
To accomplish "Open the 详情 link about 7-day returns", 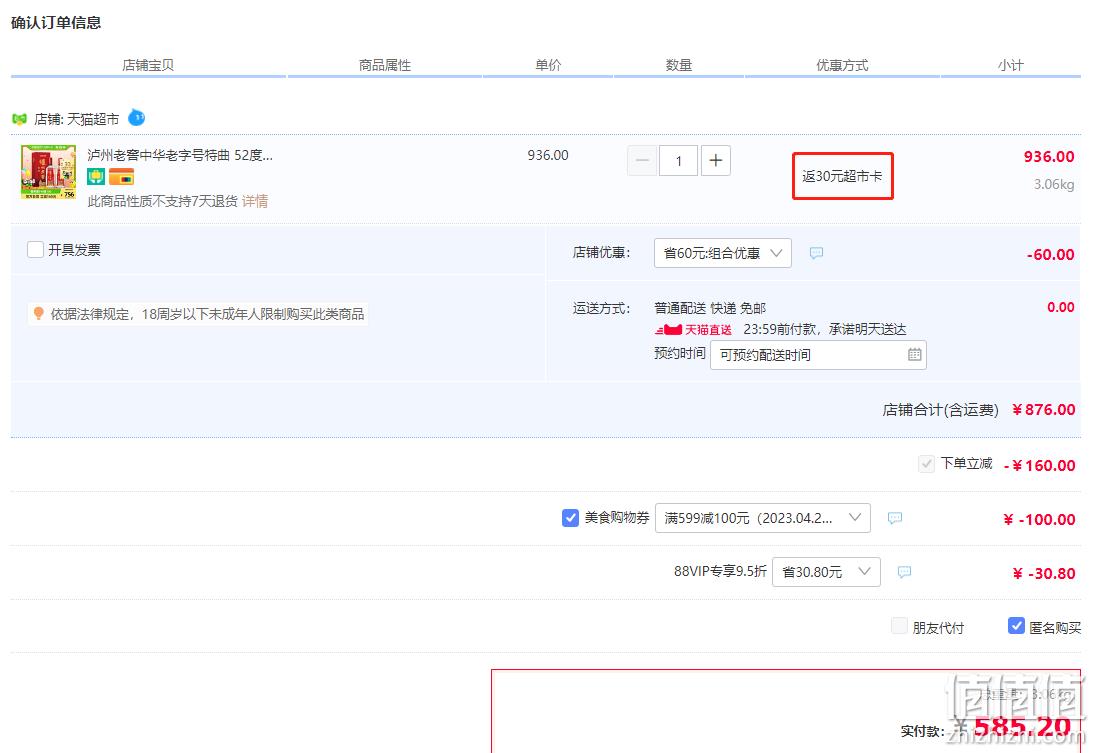I will coord(255,201).
